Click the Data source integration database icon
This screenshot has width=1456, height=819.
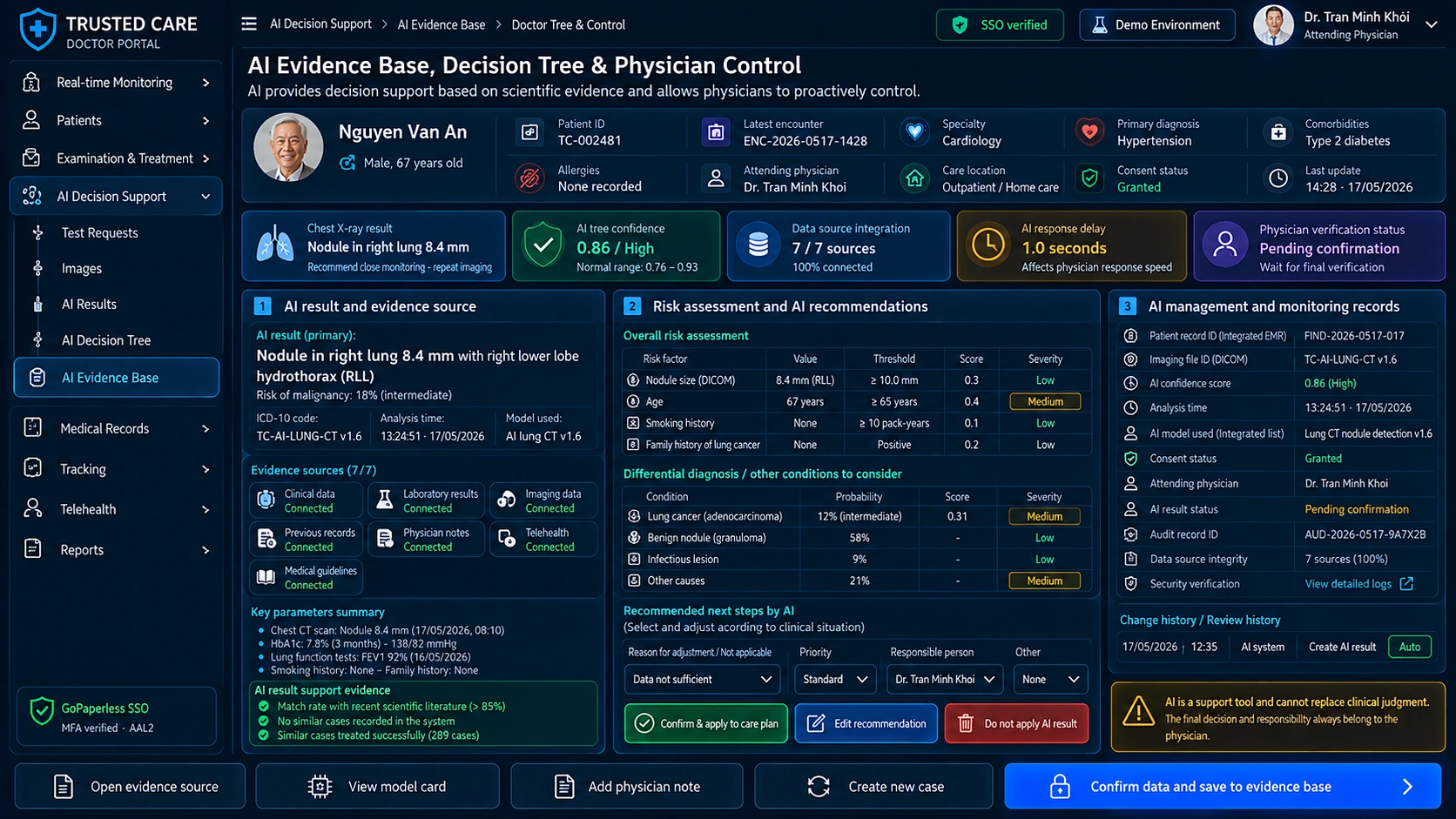point(758,246)
